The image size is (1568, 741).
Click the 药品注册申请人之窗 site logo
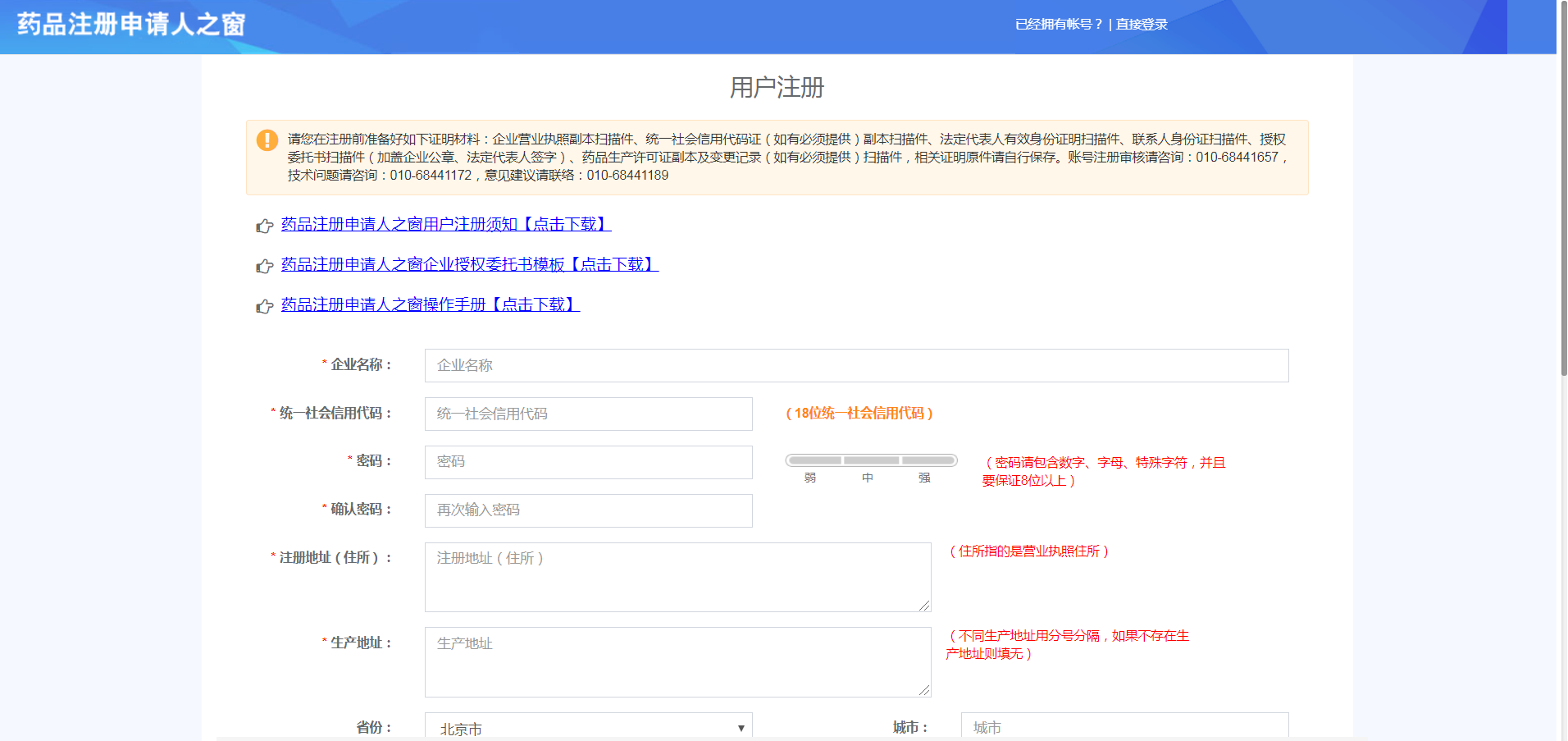[x=131, y=25]
